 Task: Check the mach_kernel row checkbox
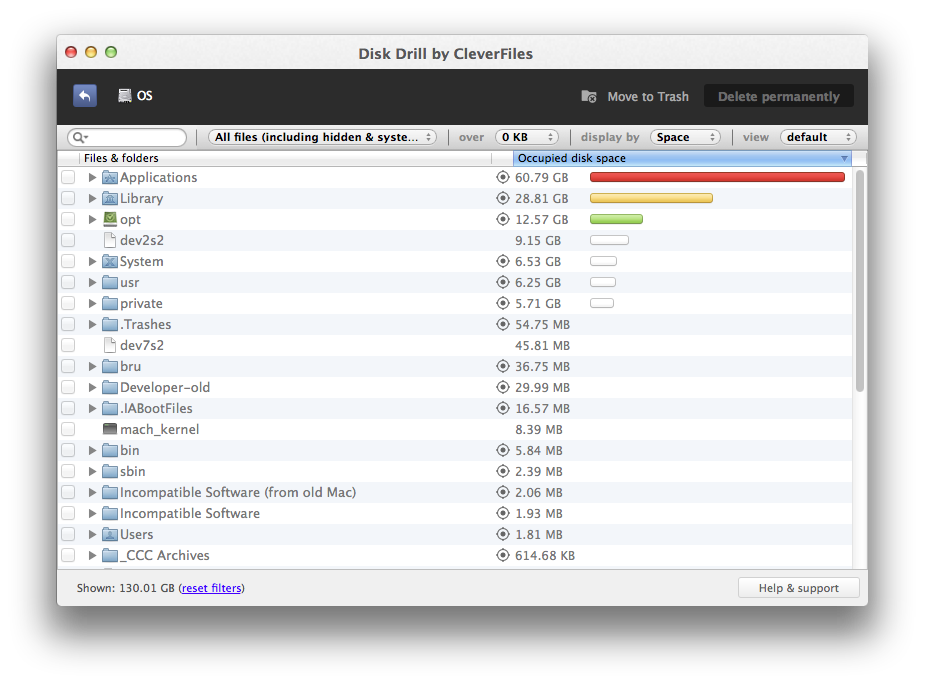coord(68,429)
